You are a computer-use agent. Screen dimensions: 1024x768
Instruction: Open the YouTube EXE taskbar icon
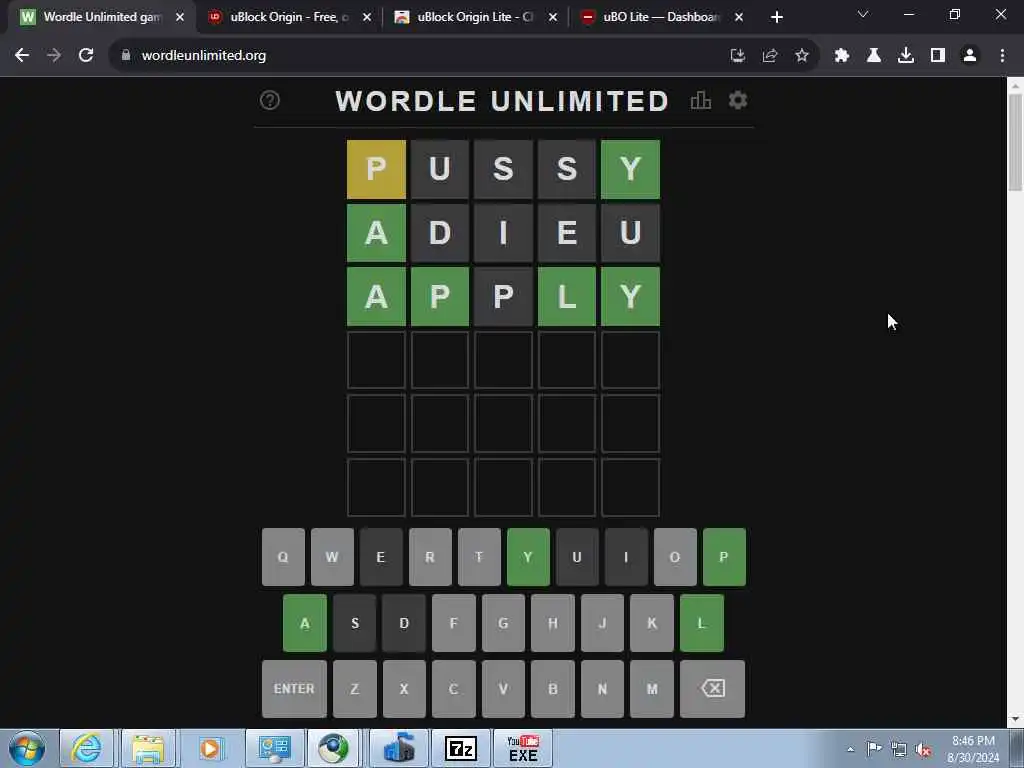click(x=523, y=748)
